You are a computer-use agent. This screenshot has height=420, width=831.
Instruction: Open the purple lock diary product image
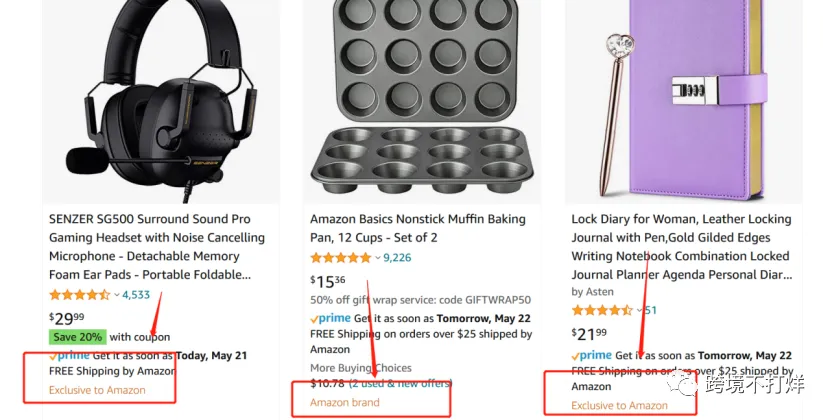click(684, 100)
